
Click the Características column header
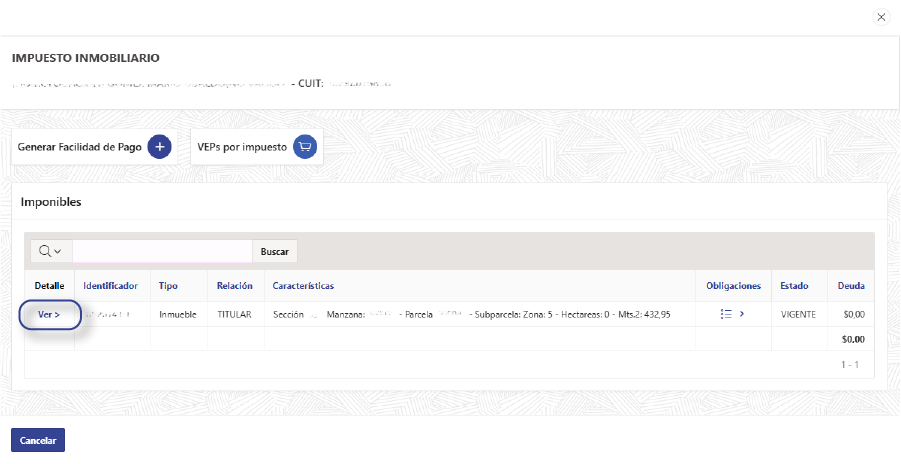pos(303,286)
